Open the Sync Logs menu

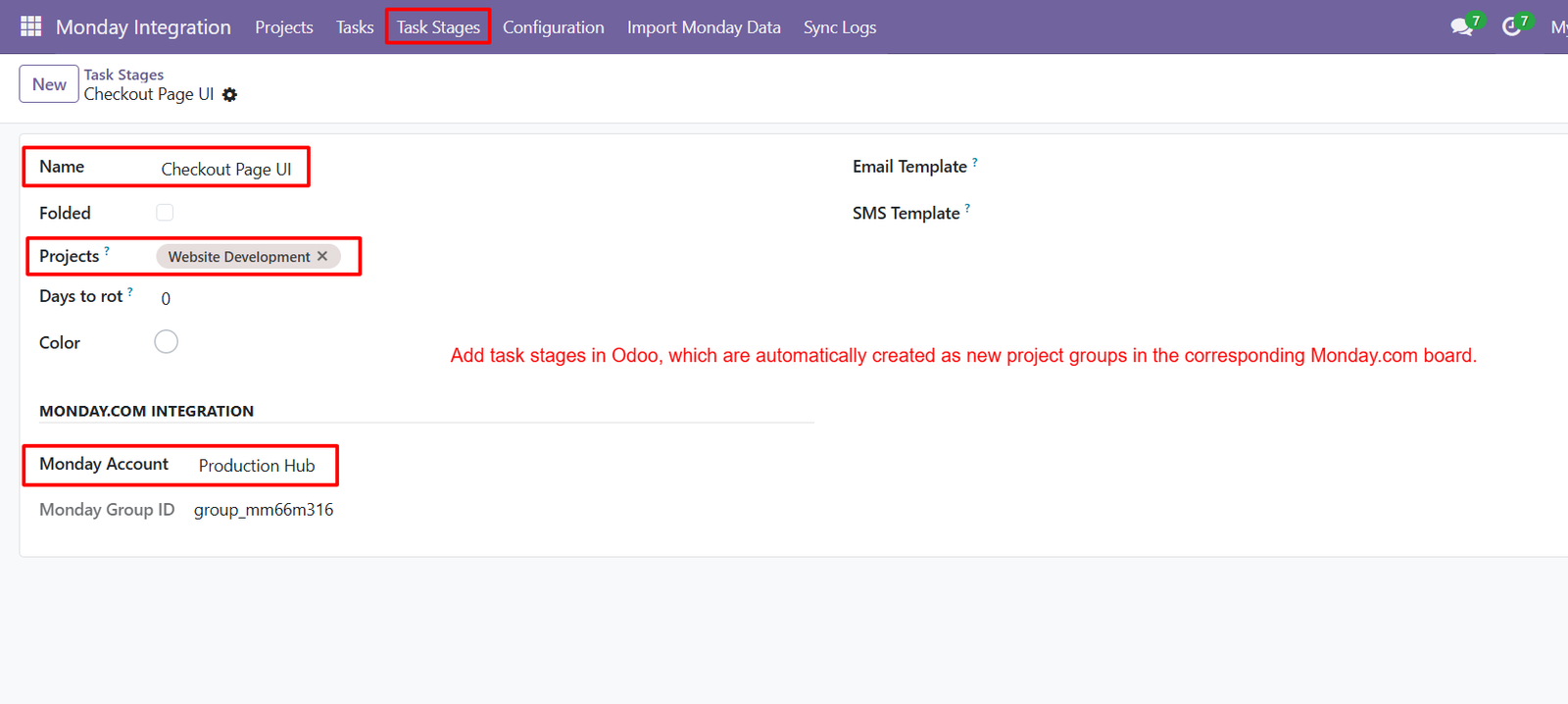click(x=840, y=27)
